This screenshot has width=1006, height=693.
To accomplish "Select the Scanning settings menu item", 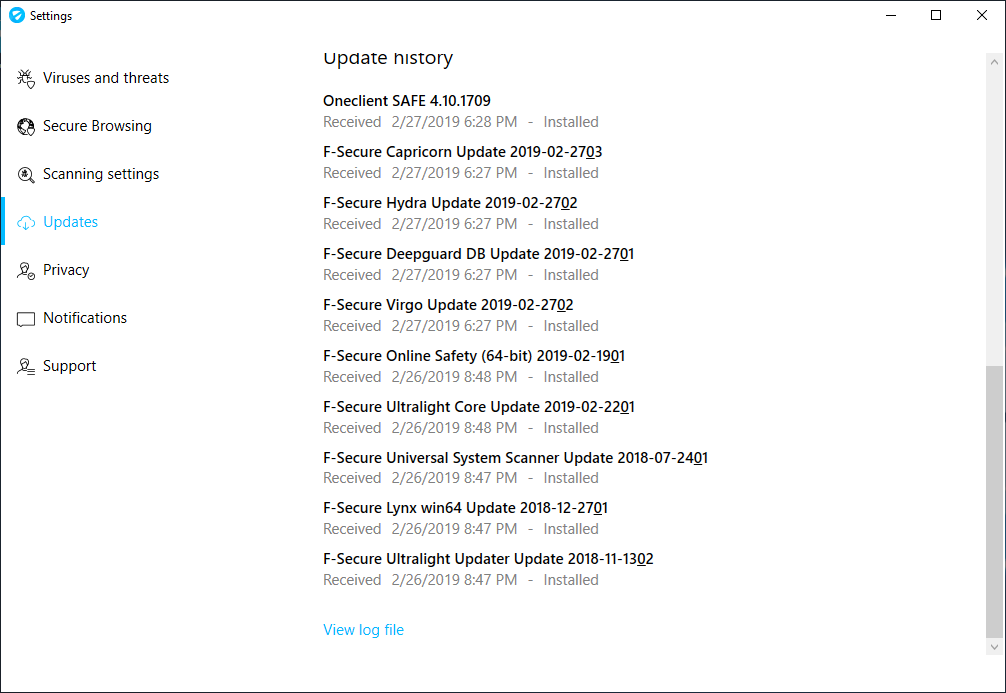I will pos(101,174).
